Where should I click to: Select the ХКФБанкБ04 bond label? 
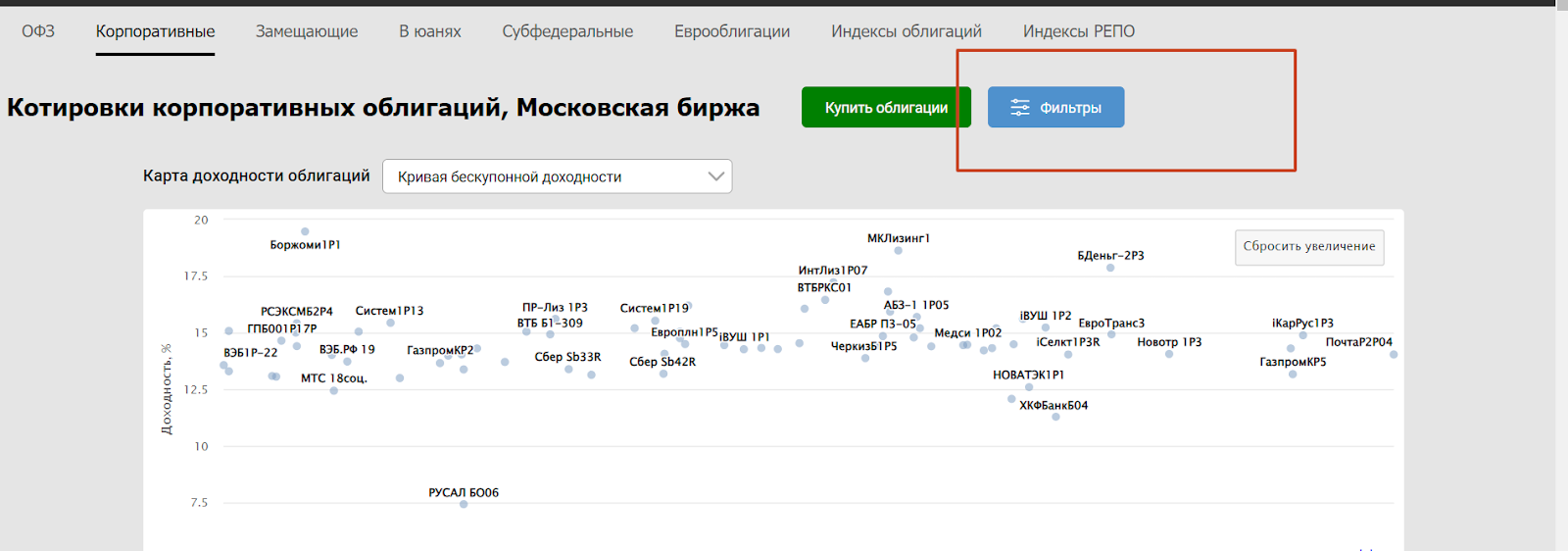1053,406
